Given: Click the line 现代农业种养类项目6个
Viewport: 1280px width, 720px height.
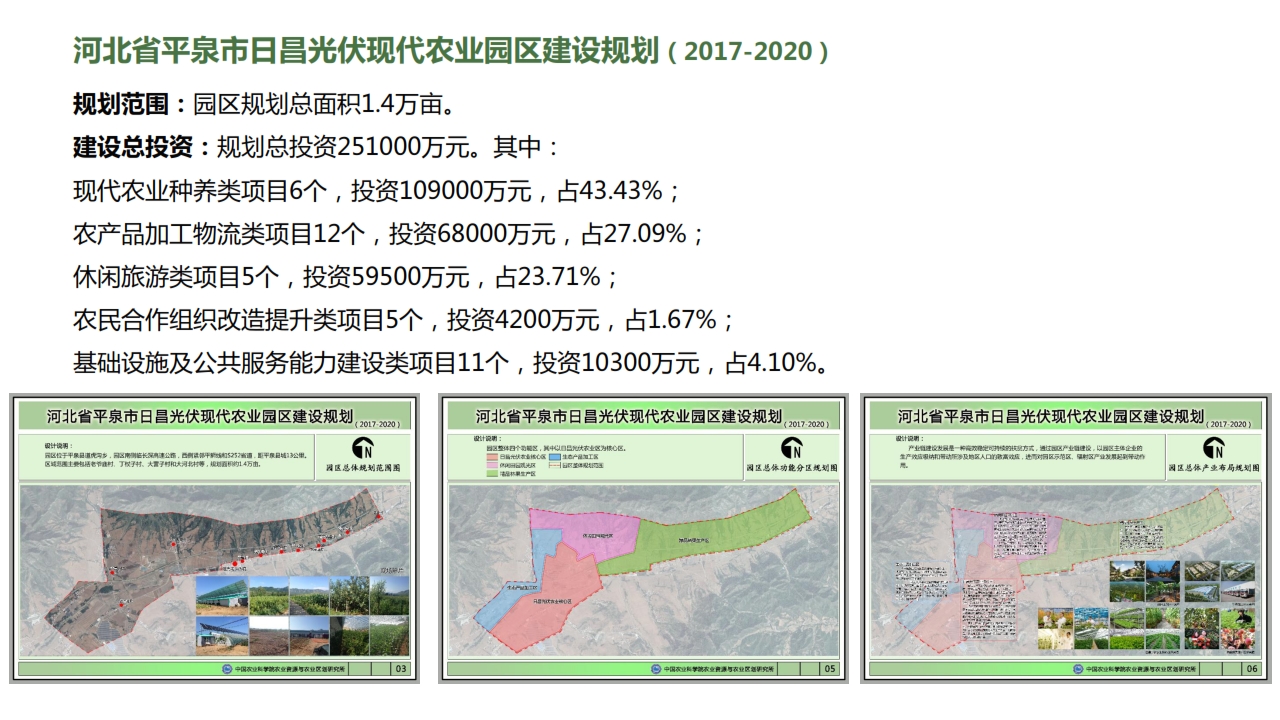Looking at the screenshot, I should point(200,190).
